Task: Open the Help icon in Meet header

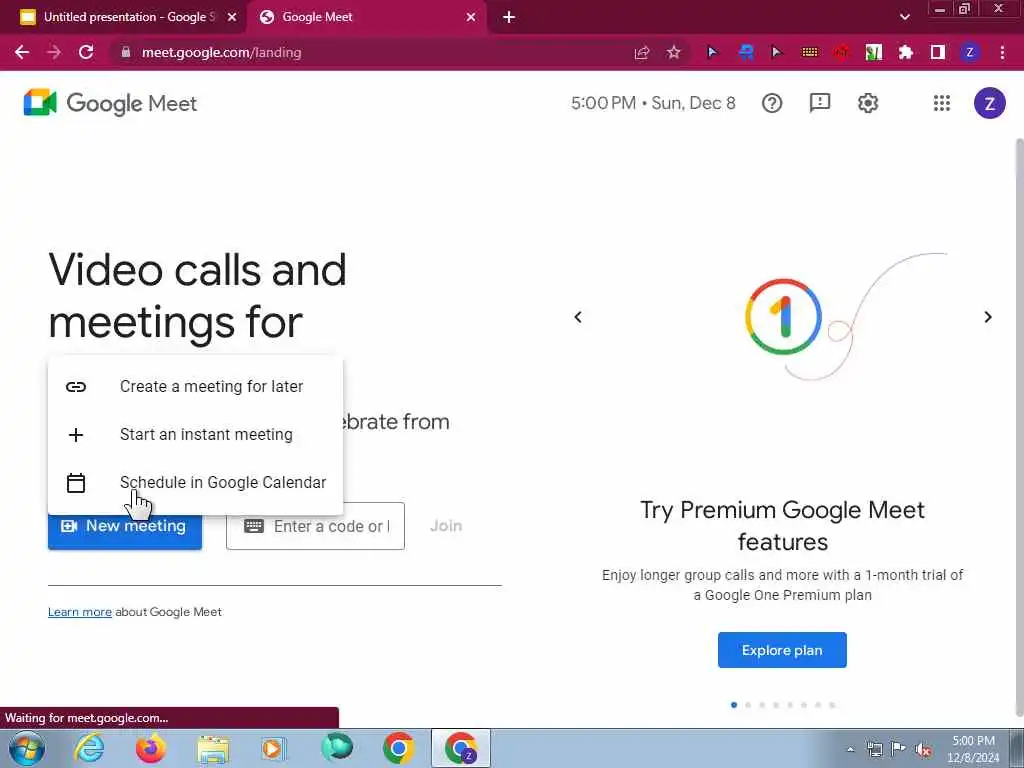Action: 771,103
